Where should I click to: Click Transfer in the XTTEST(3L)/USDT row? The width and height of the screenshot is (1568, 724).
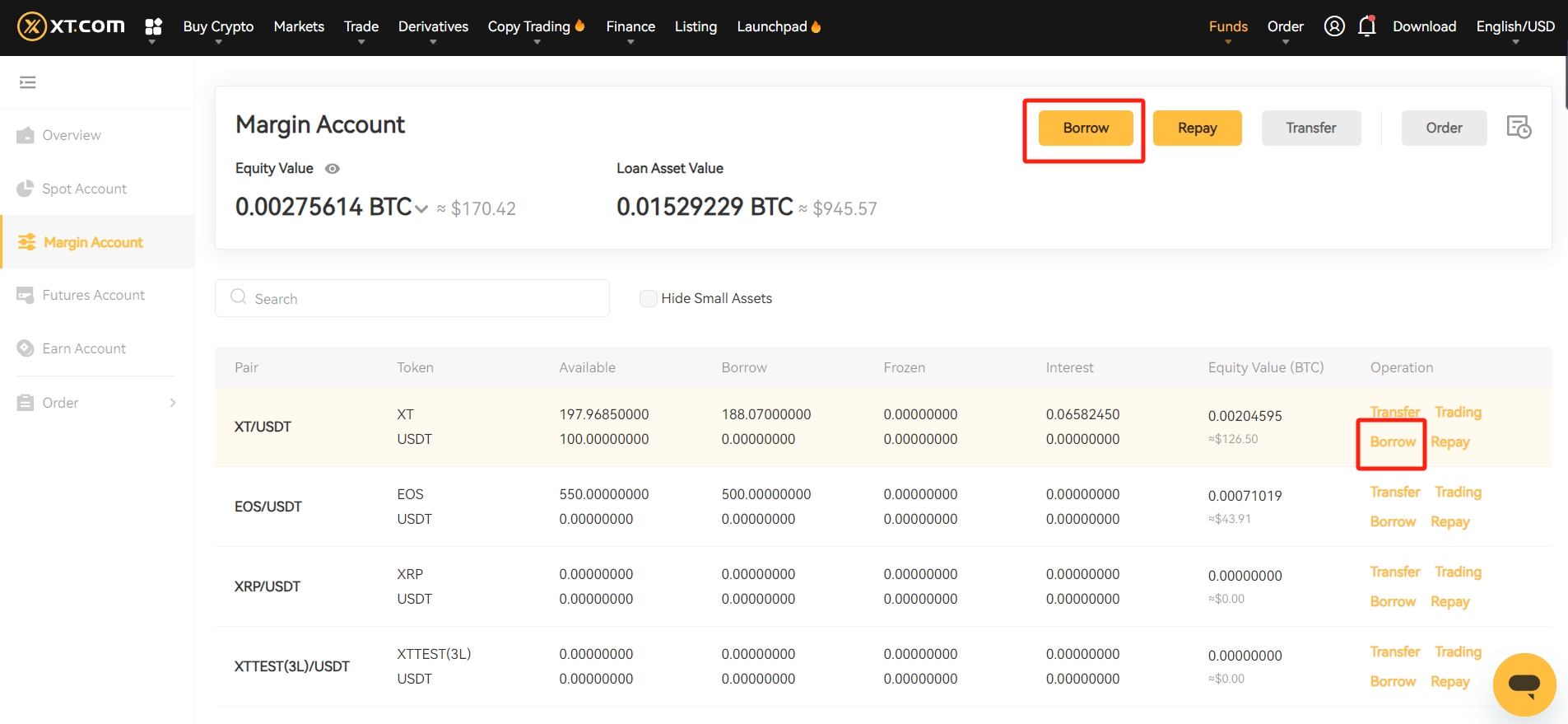[x=1395, y=652]
